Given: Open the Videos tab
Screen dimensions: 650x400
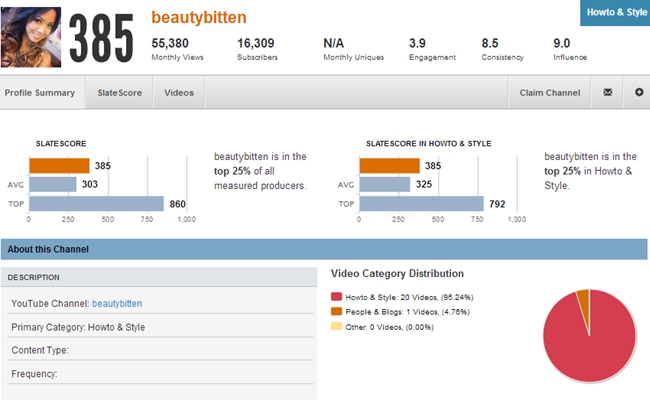Looking at the screenshot, I should click(179, 93).
